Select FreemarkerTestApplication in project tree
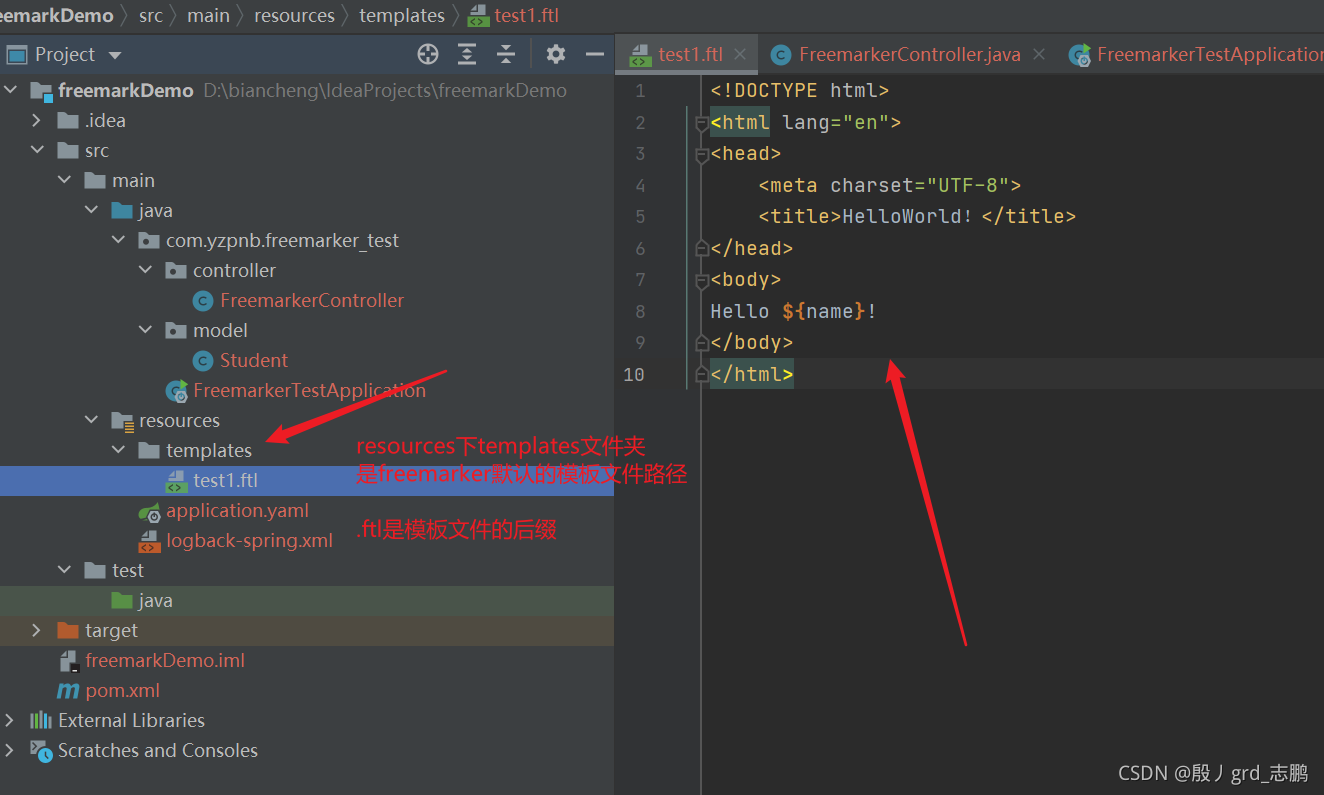This screenshot has width=1324, height=795. [309, 390]
